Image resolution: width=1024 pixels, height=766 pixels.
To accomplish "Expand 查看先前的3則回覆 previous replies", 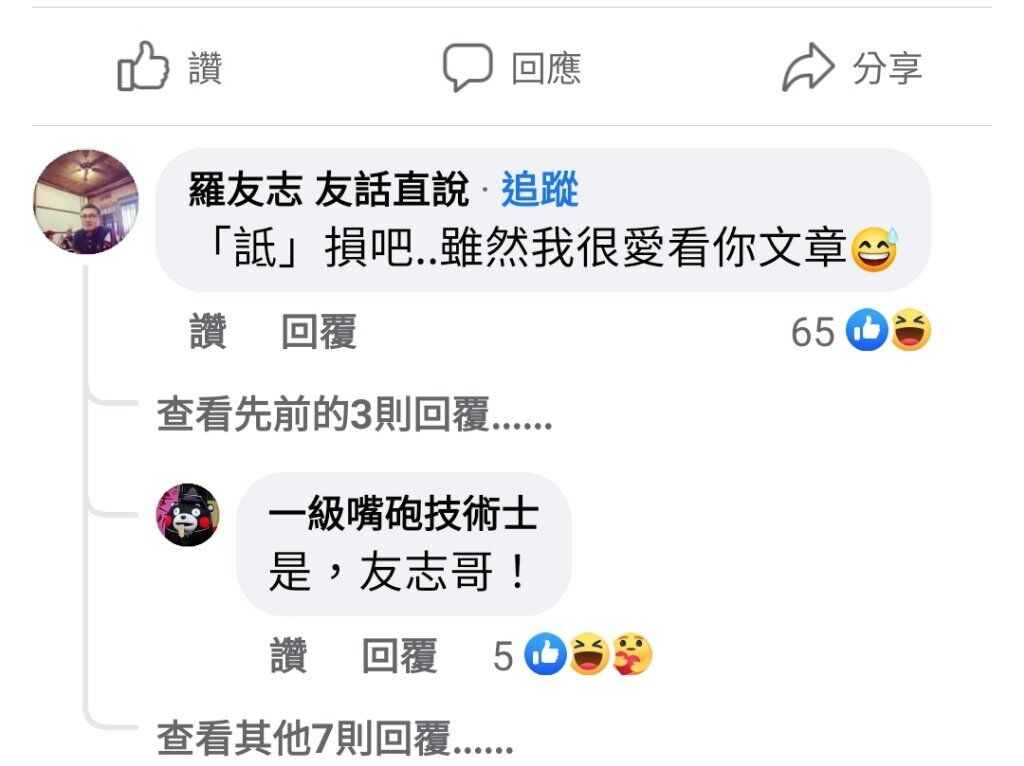I will 355,414.
